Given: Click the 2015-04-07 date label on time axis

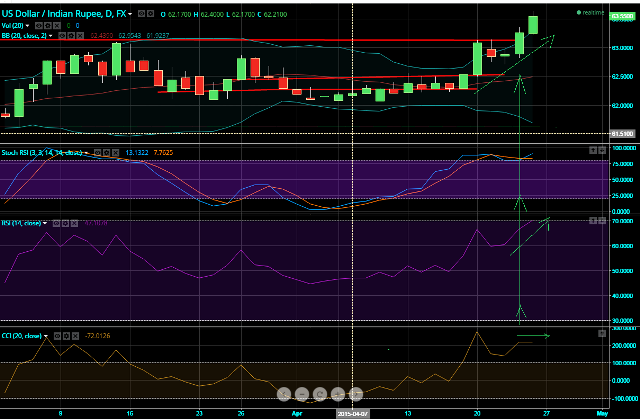Looking at the screenshot, I should tap(353, 412).
